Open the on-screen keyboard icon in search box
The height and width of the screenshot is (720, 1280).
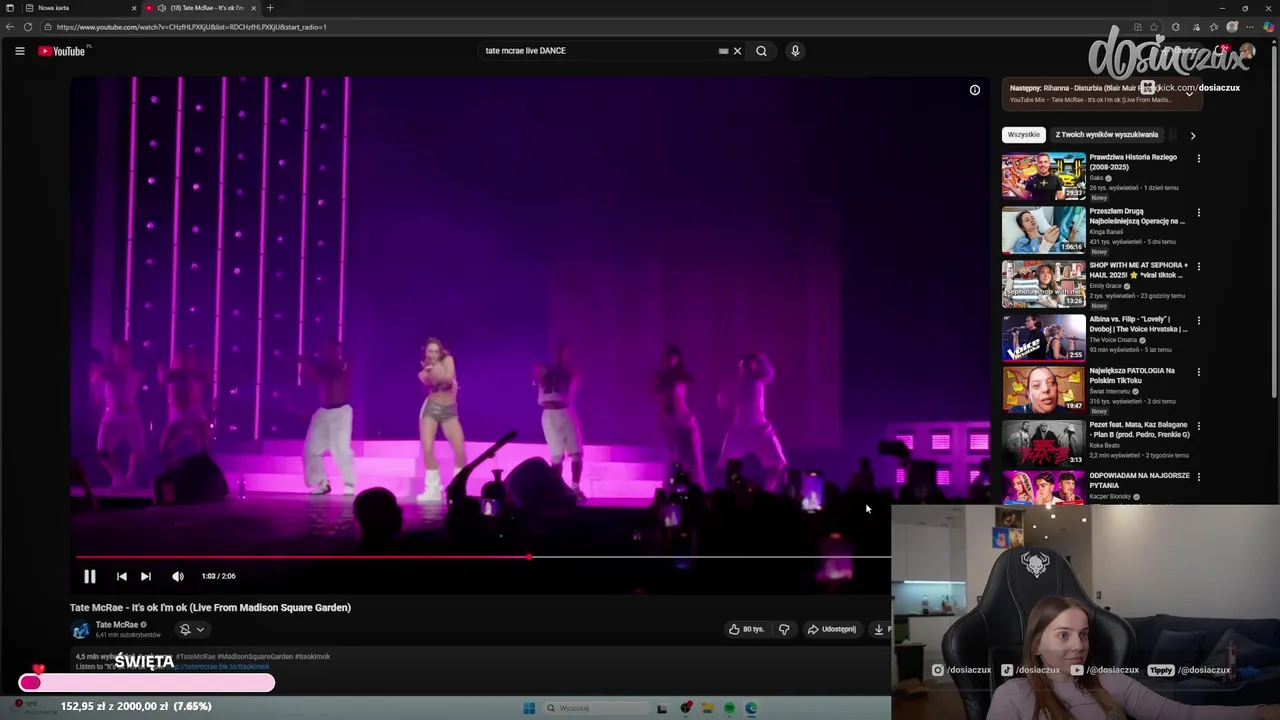tap(723, 51)
